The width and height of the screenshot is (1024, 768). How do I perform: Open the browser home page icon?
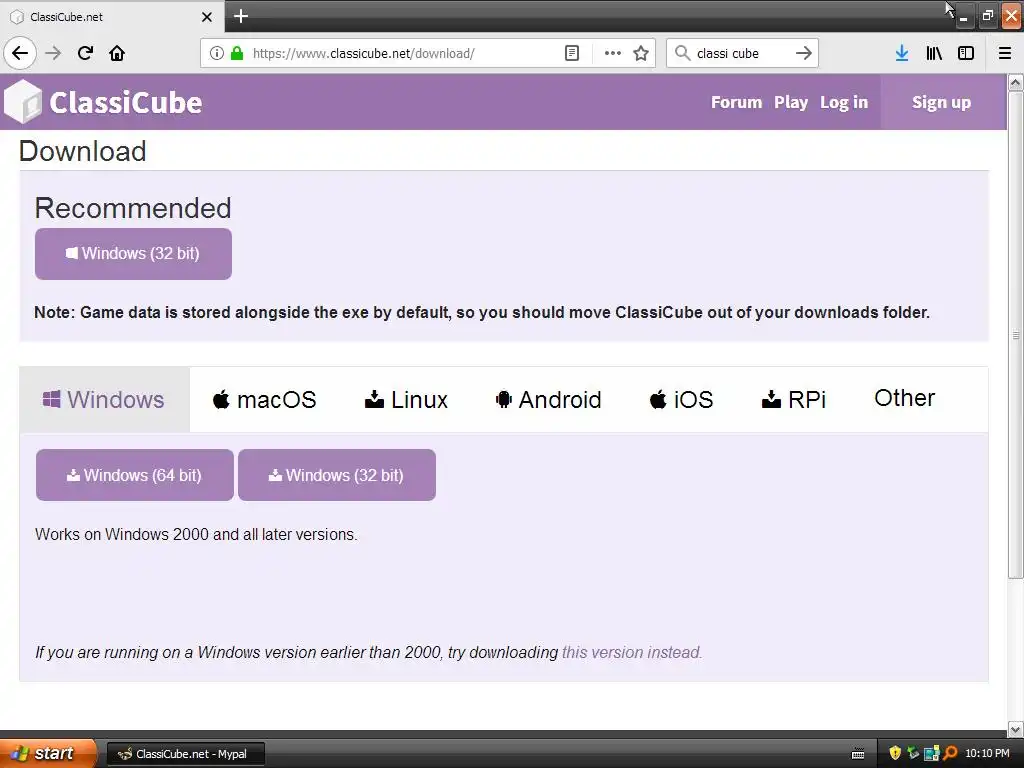click(x=117, y=53)
